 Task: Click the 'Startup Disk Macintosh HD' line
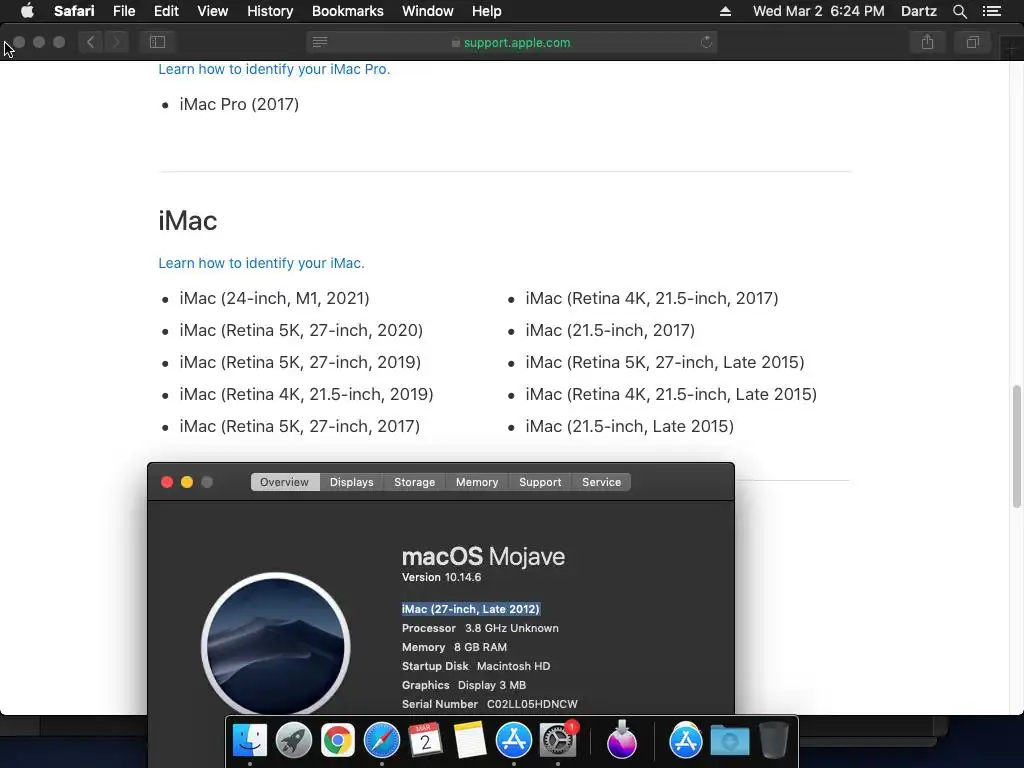[476, 666]
